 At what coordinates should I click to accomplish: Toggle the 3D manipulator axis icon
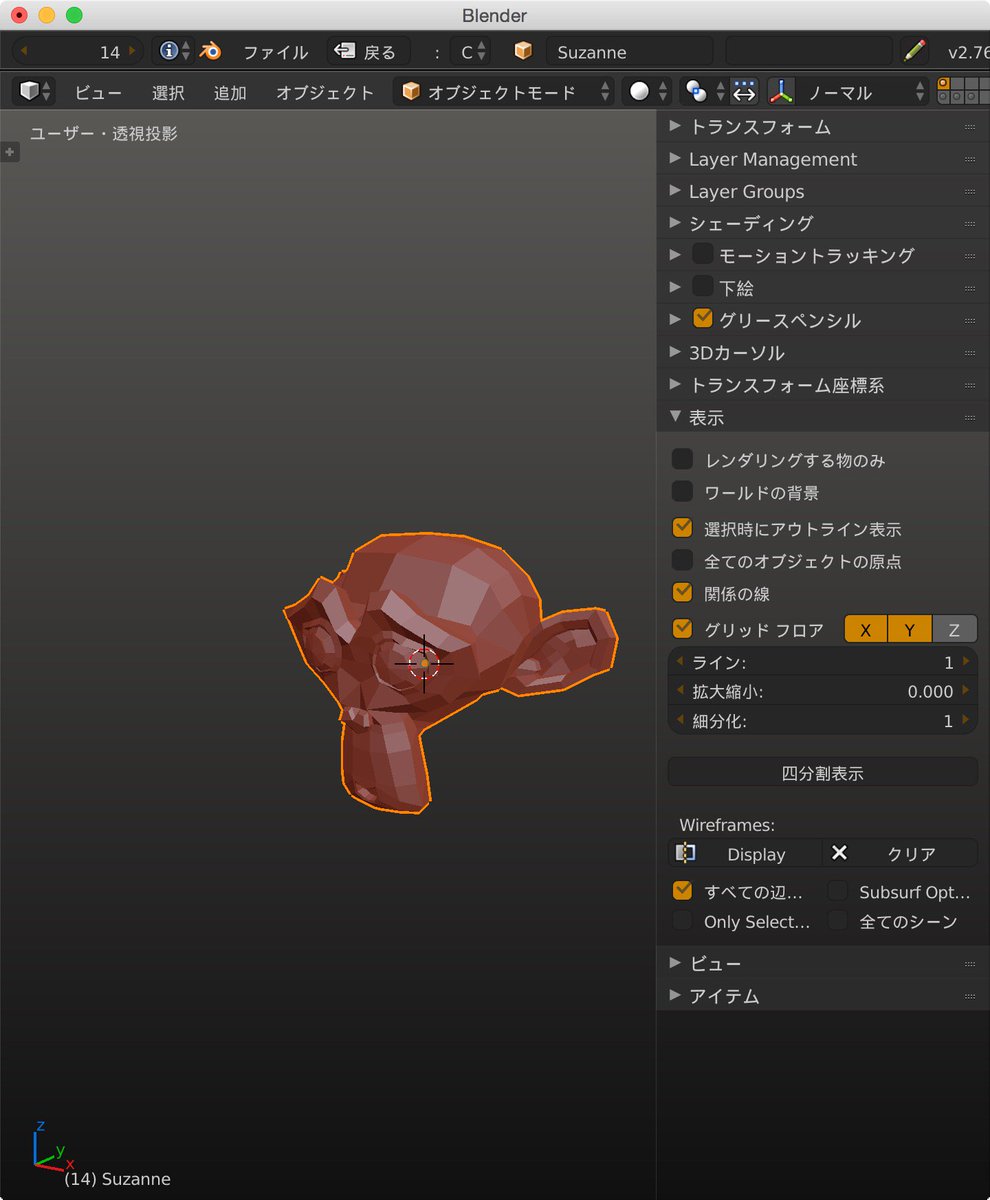click(x=782, y=92)
